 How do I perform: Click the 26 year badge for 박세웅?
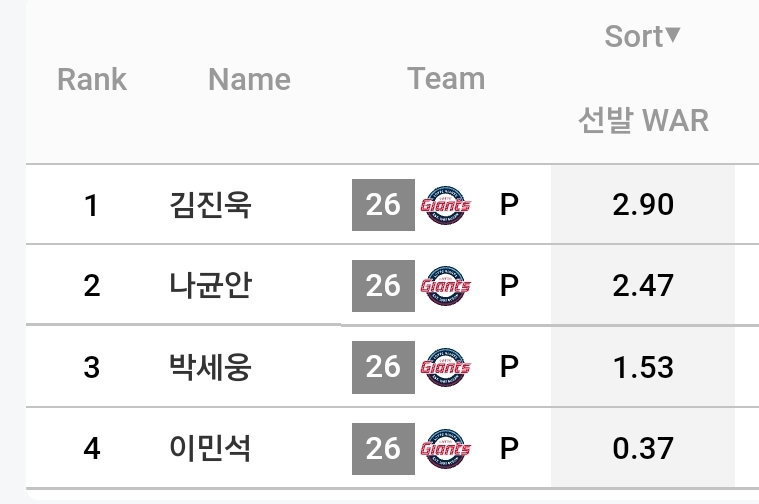(383, 367)
